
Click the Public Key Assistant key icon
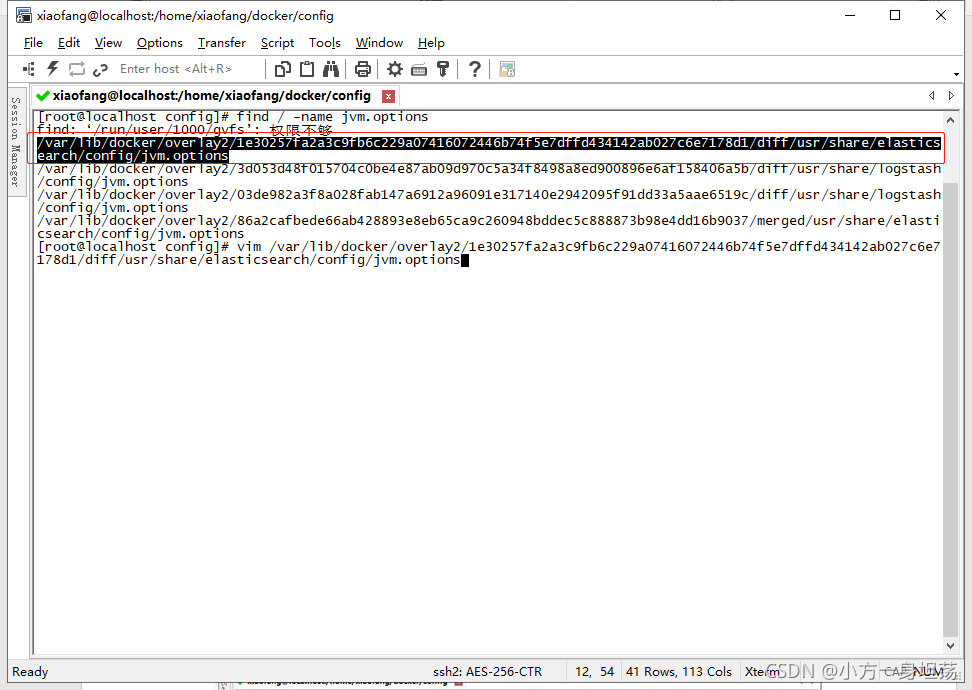click(443, 69)
